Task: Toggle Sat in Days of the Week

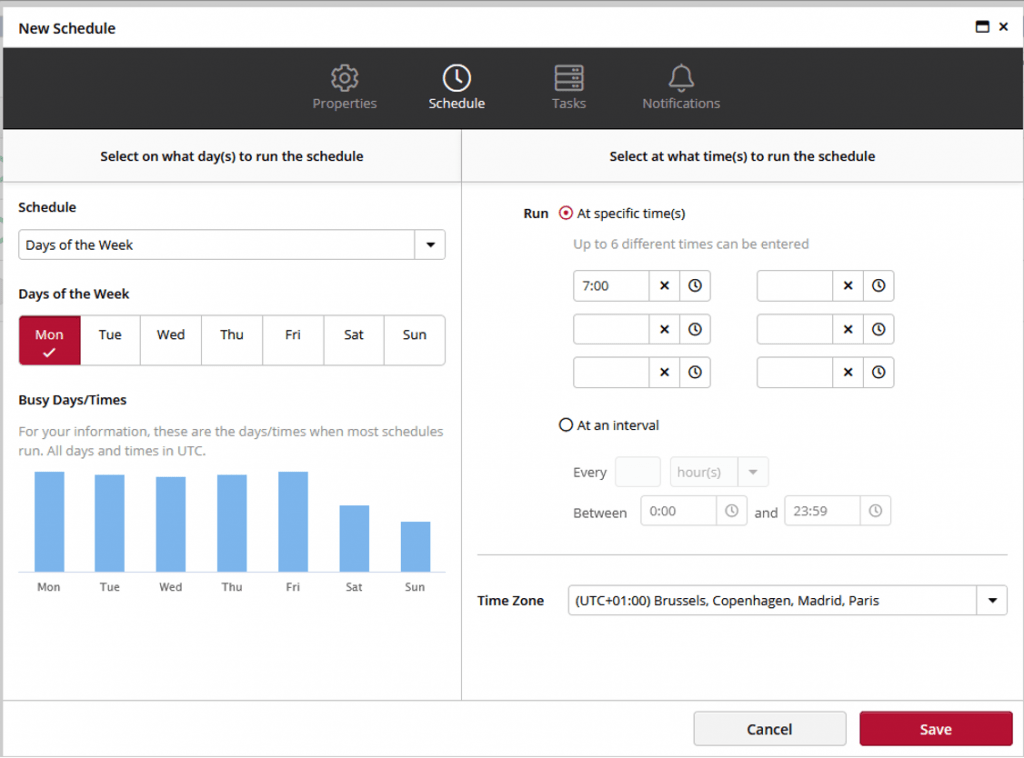Action: pyautogui.click(x=353, y=341)
